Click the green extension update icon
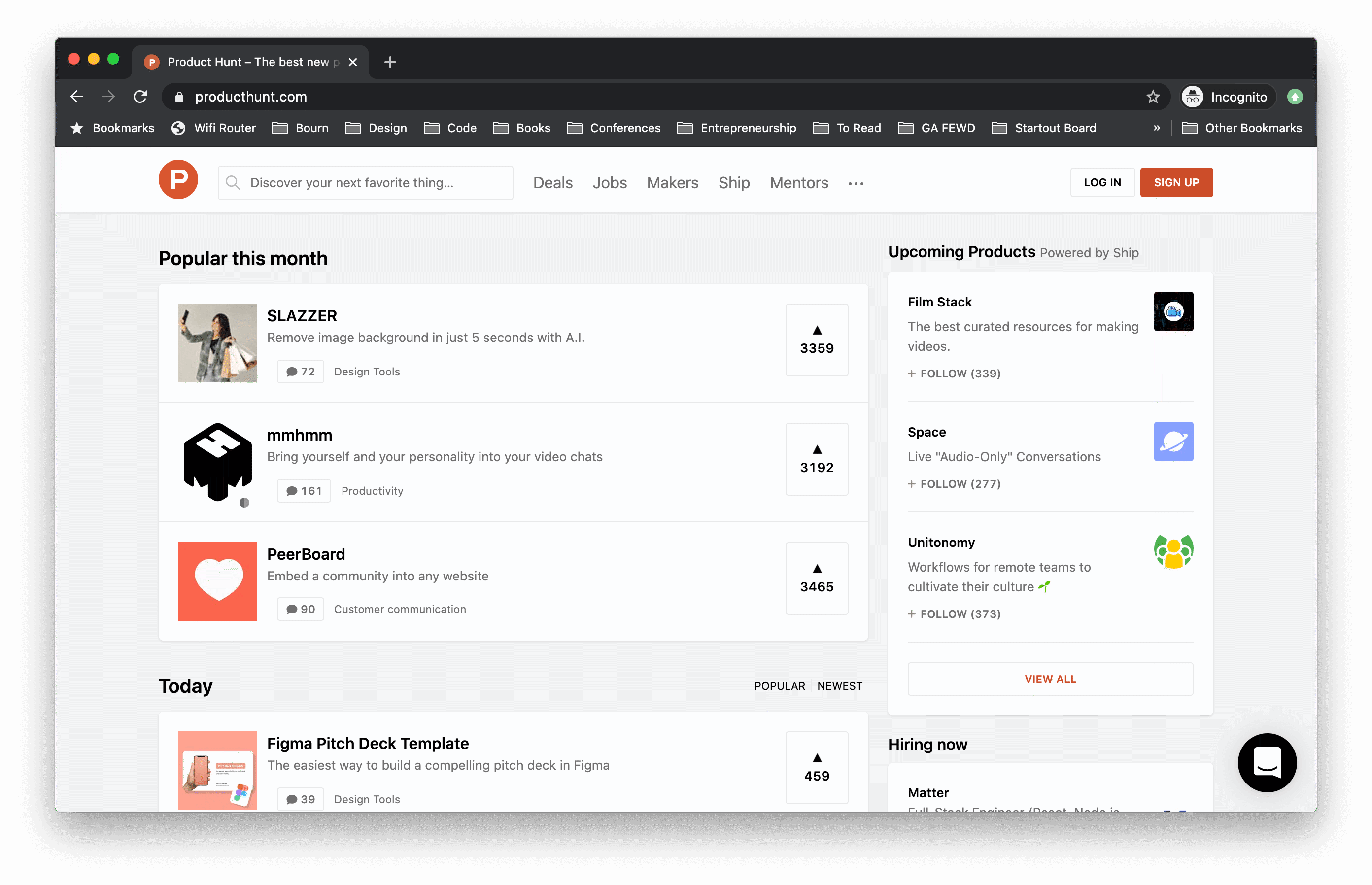The width and height of the screenshot is (1372, 885). pyautogui.click(x=1295, y=97)
